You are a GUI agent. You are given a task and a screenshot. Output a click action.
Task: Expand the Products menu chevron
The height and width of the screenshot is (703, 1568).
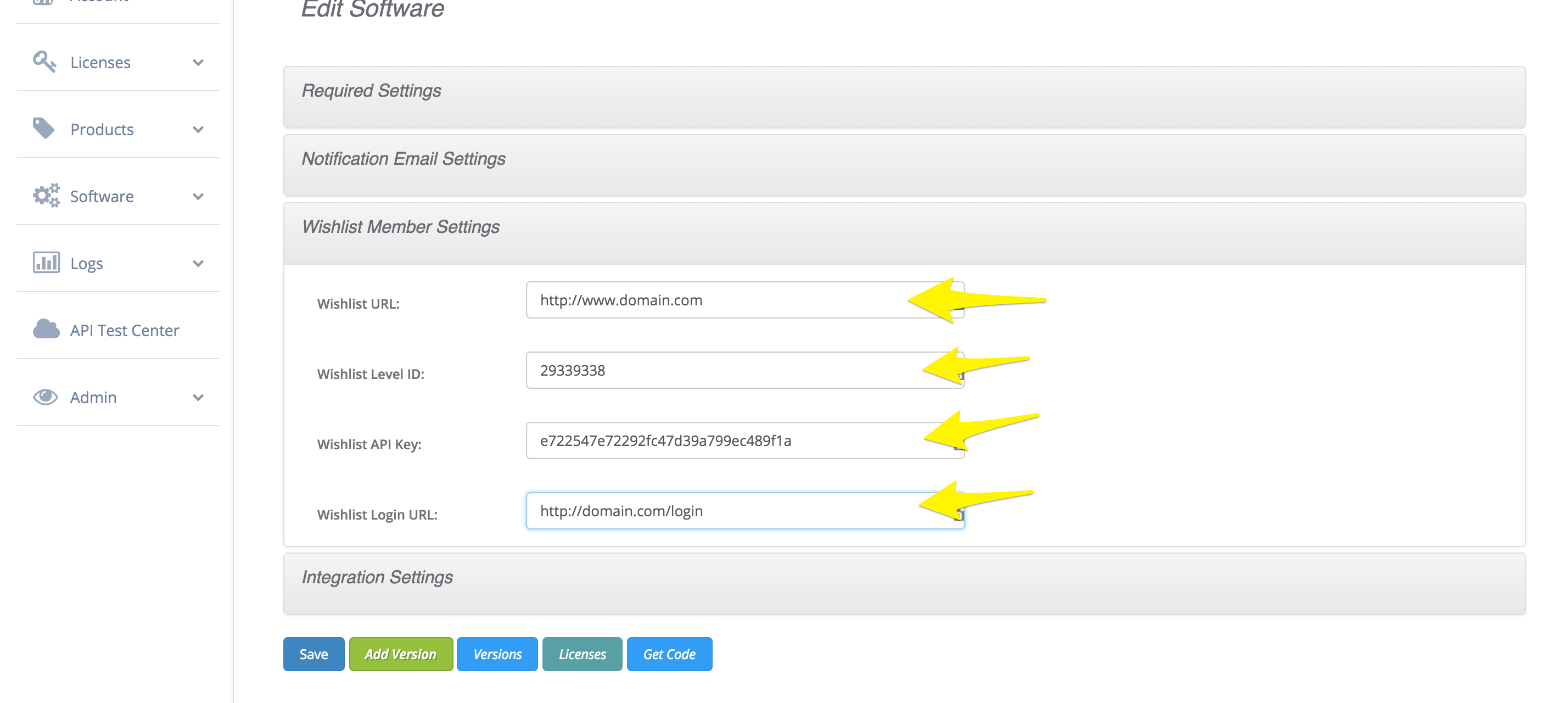click(x=198, y=130)
